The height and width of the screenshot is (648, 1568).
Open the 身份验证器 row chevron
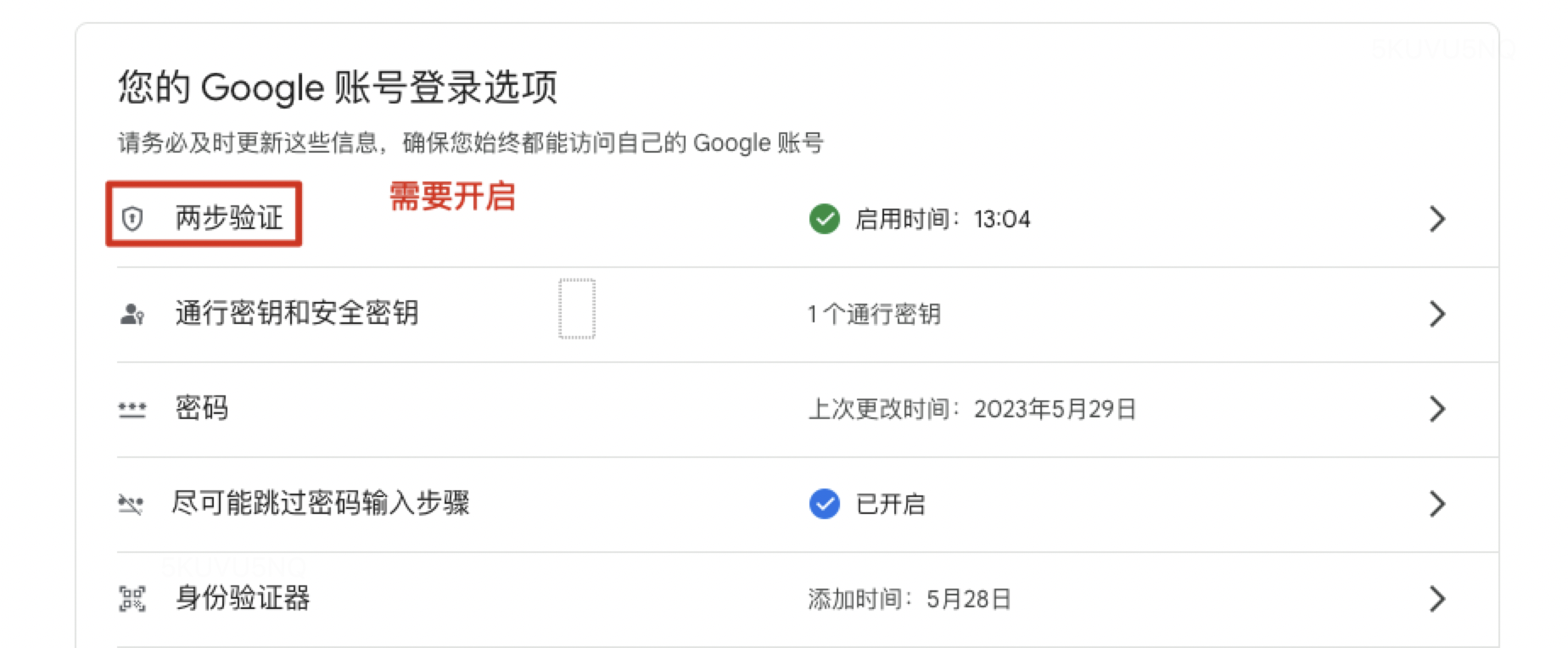[x=1436, y=599]
